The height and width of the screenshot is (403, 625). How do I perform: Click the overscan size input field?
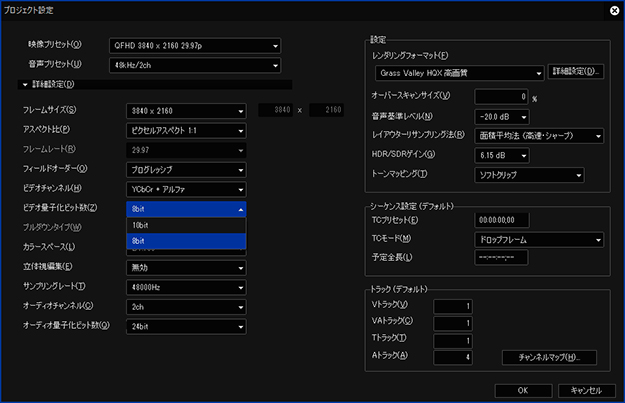[501, 96]
